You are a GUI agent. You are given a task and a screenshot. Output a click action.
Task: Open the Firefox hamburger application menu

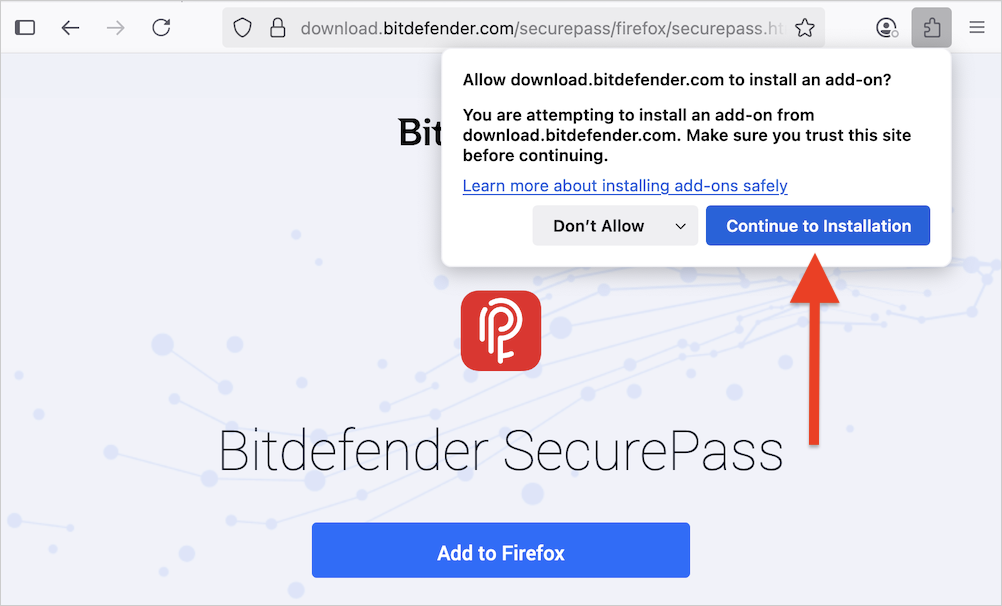(x=977, y=28)
